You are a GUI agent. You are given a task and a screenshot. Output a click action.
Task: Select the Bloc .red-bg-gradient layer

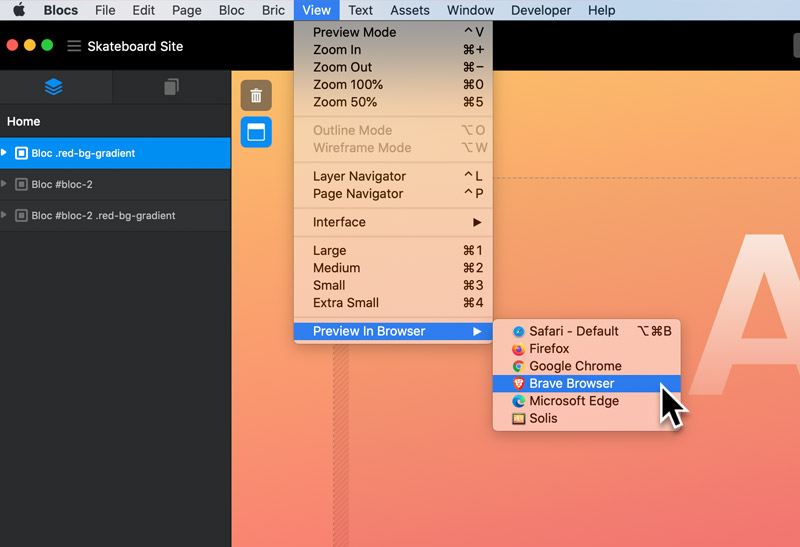point(115,153)
